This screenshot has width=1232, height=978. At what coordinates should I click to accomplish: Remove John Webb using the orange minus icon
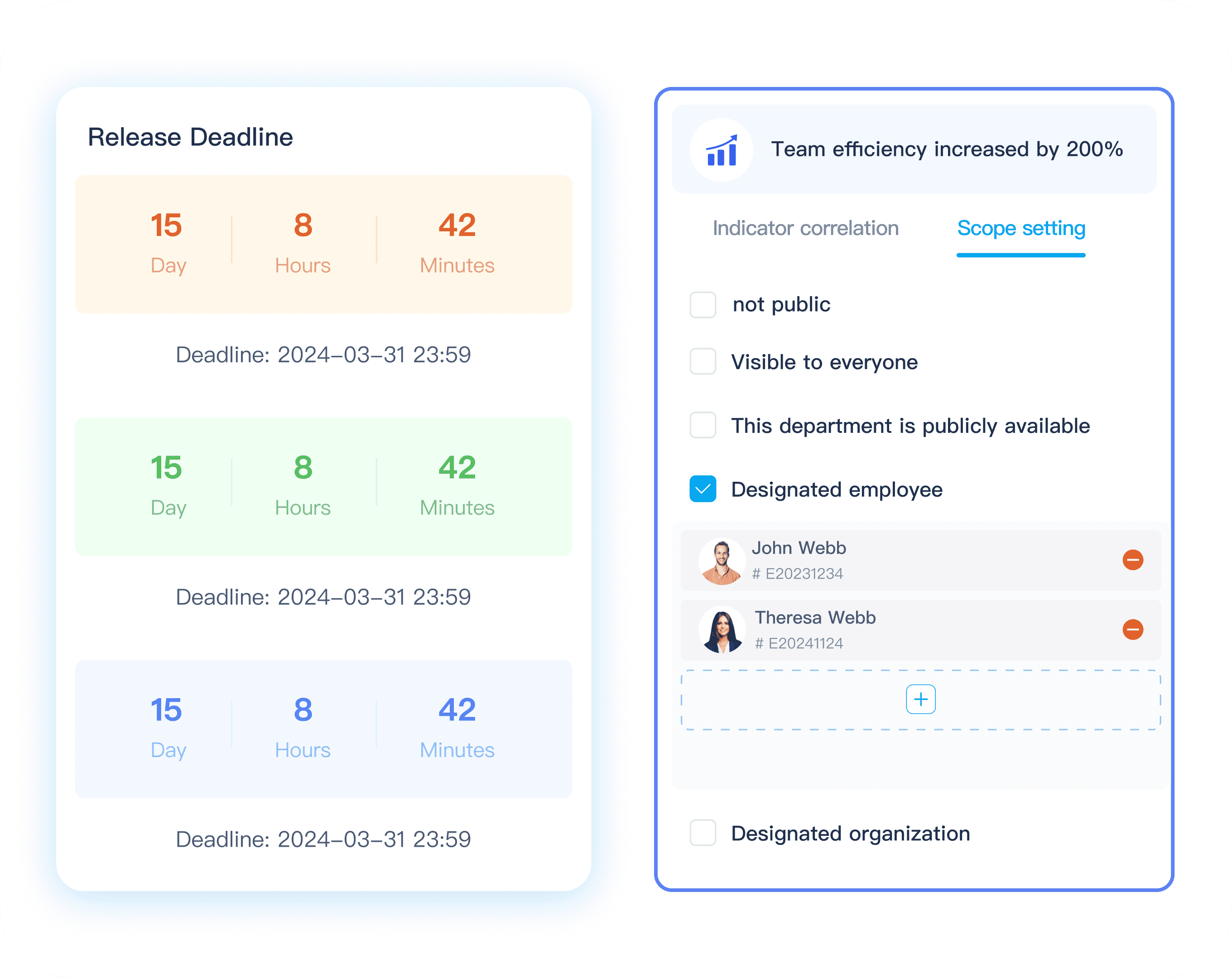point(1134,560)
